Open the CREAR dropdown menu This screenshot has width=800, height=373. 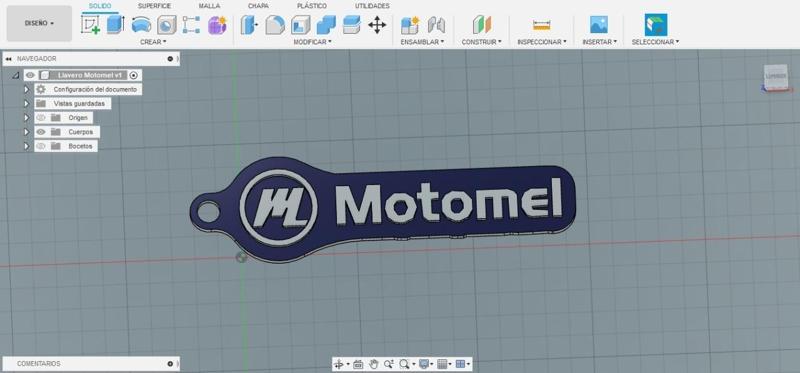coord(153,42)
